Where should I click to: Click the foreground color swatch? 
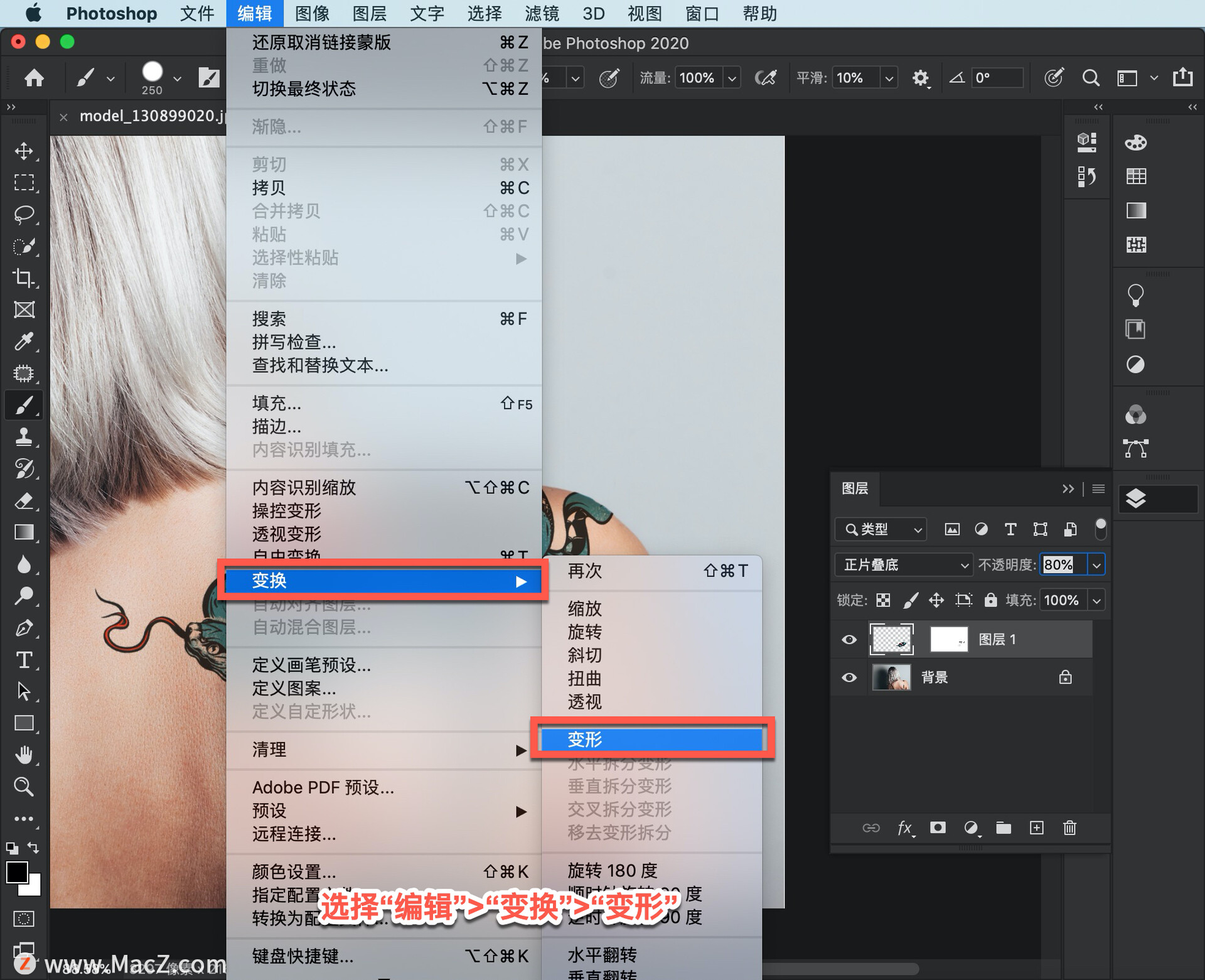pos(16,873)
